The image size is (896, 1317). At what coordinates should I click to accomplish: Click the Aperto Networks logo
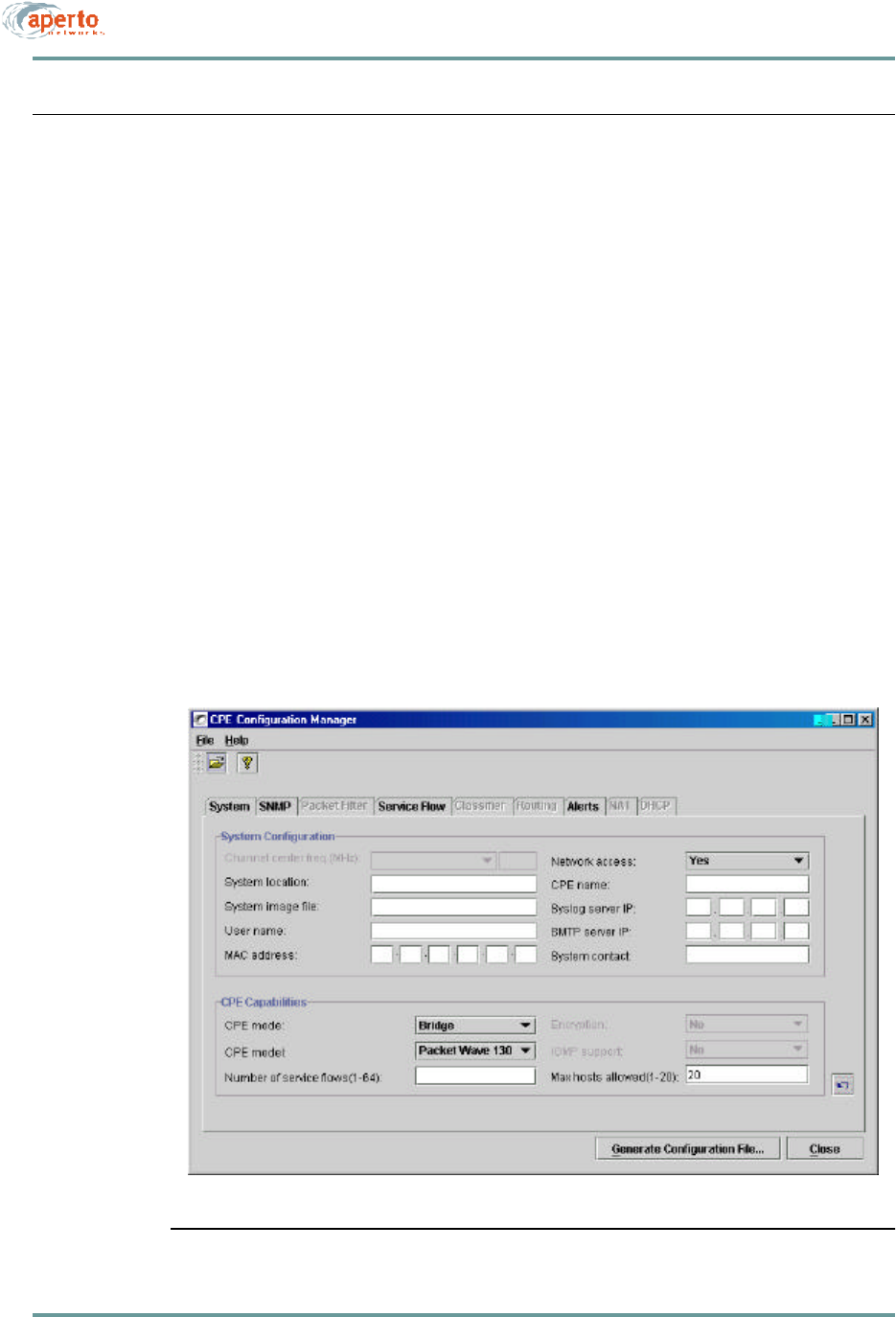(53, 20)
